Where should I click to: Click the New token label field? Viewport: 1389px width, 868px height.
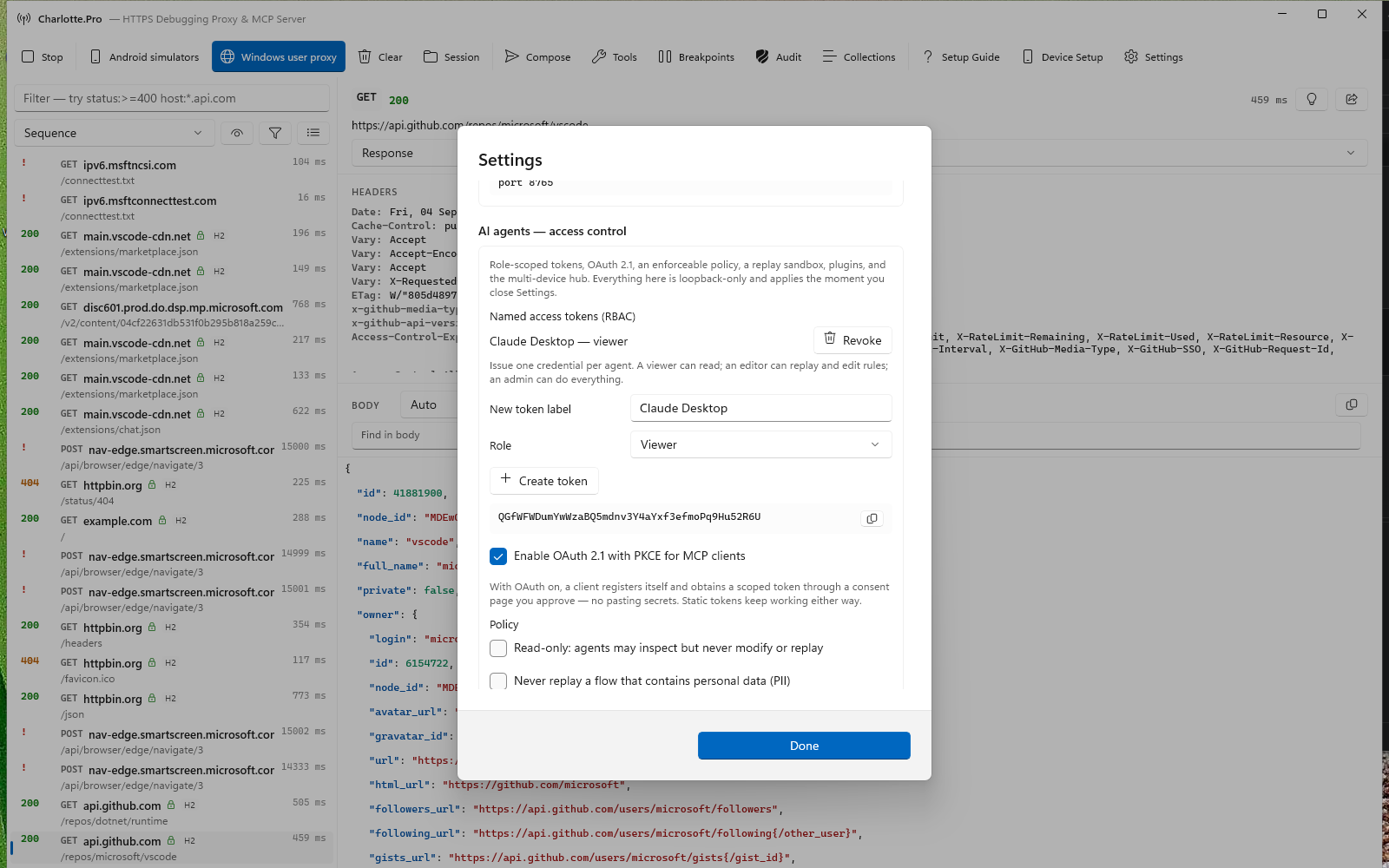761,408
